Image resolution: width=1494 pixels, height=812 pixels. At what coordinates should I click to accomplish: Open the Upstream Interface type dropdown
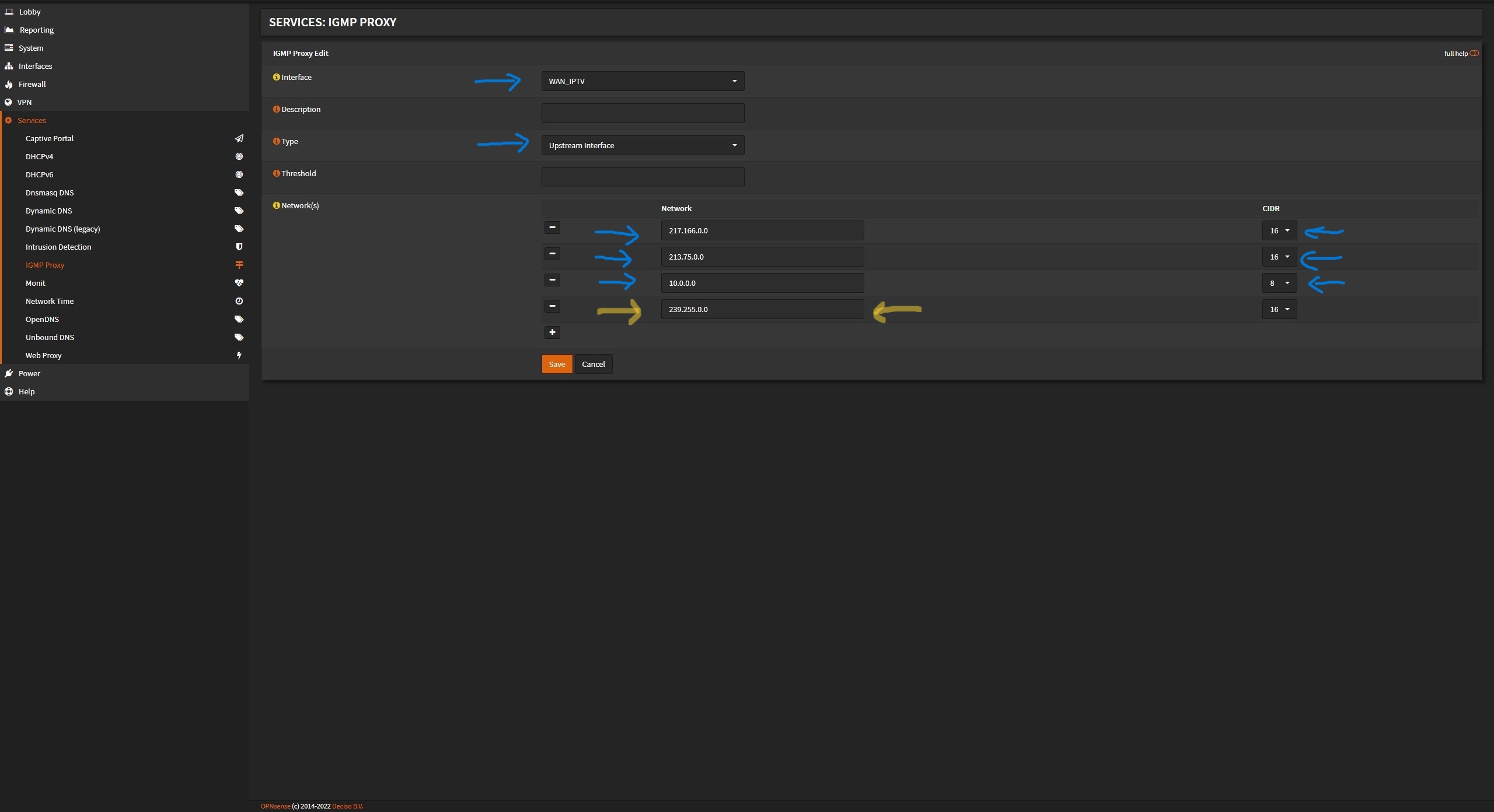point(643,145)
